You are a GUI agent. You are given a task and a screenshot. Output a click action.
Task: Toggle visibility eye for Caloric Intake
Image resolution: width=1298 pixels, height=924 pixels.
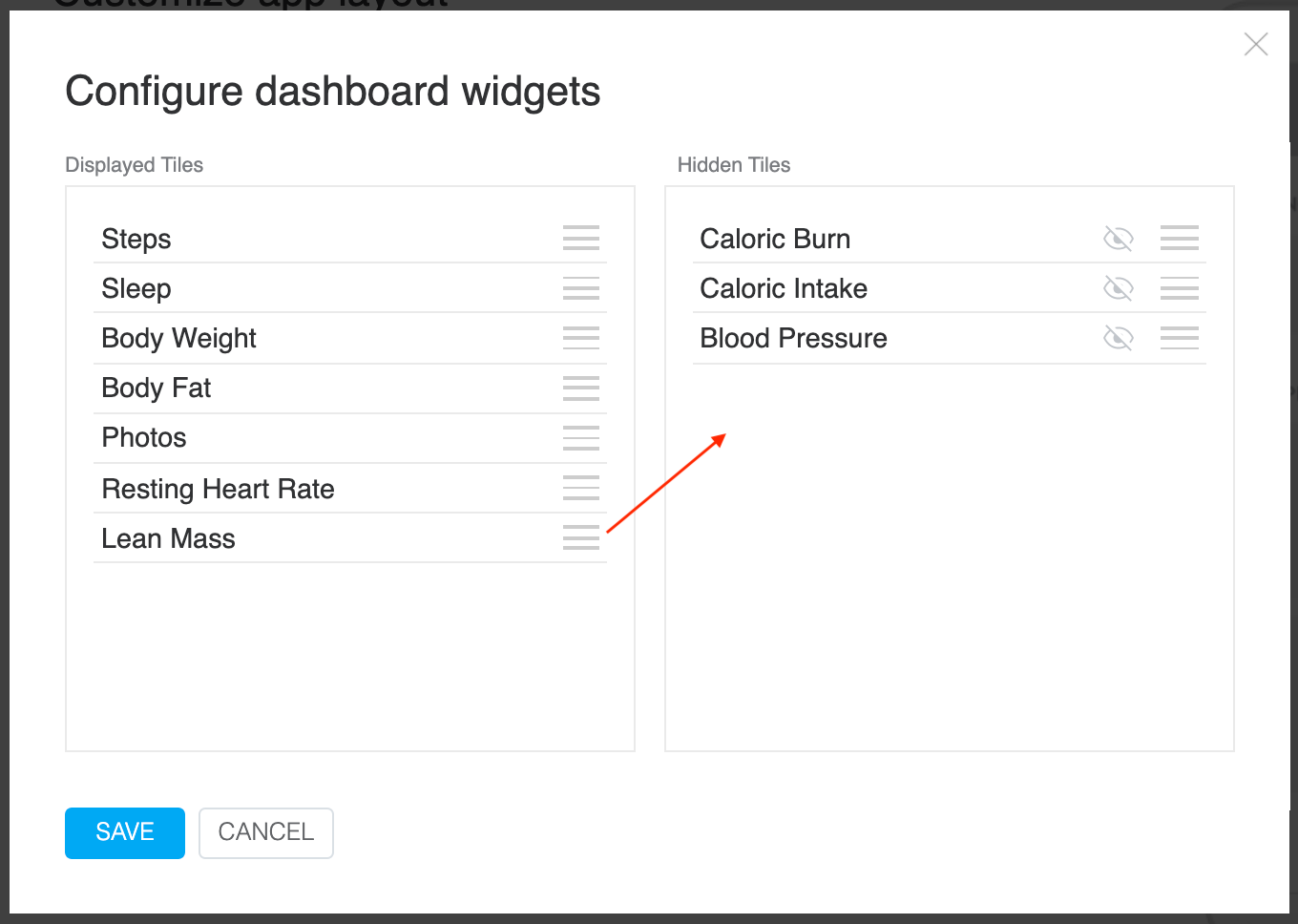(x=1119, y=288)
